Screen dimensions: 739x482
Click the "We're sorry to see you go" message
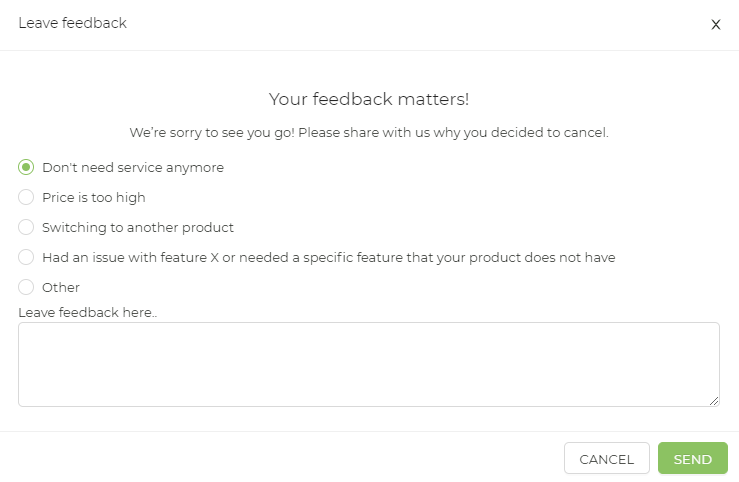(369, 132)
